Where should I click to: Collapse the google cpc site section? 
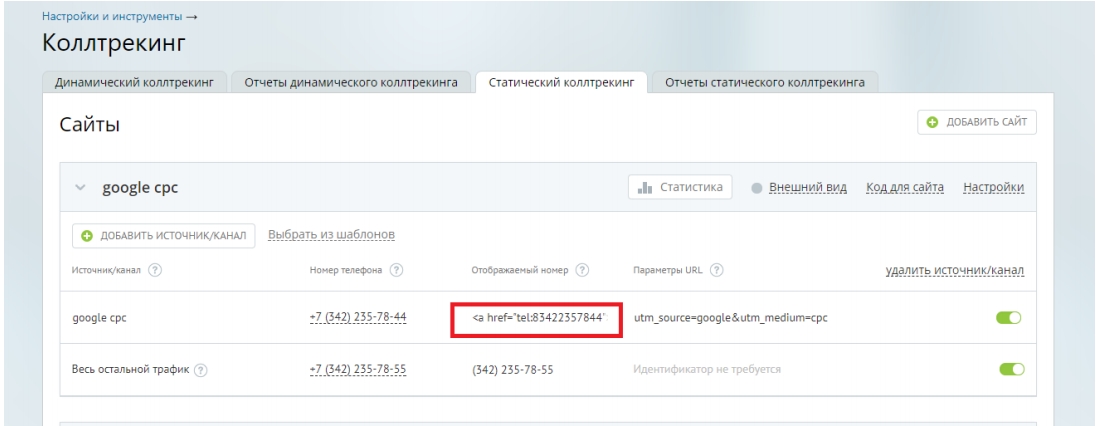click(81, 189)
